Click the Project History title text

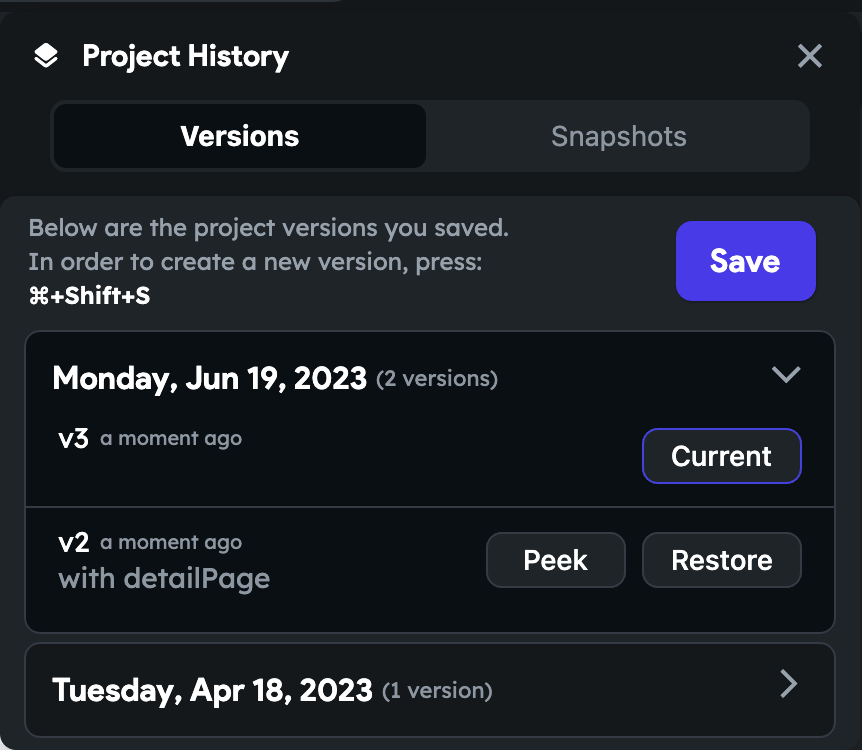(184, 56)
